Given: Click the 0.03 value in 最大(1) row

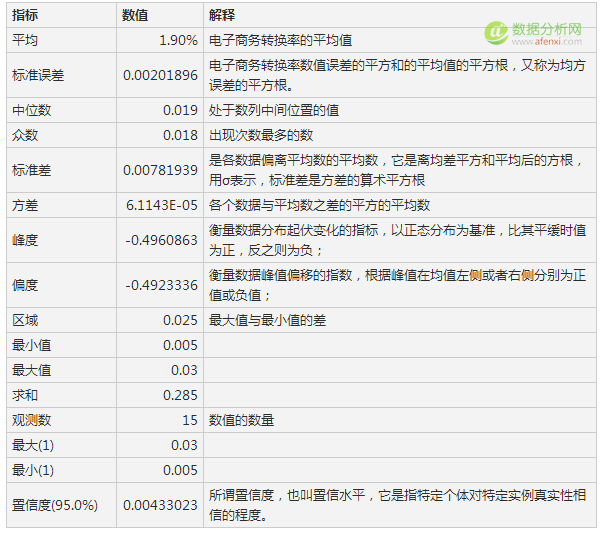Looking at the screenshot, I should click(184, 445).
